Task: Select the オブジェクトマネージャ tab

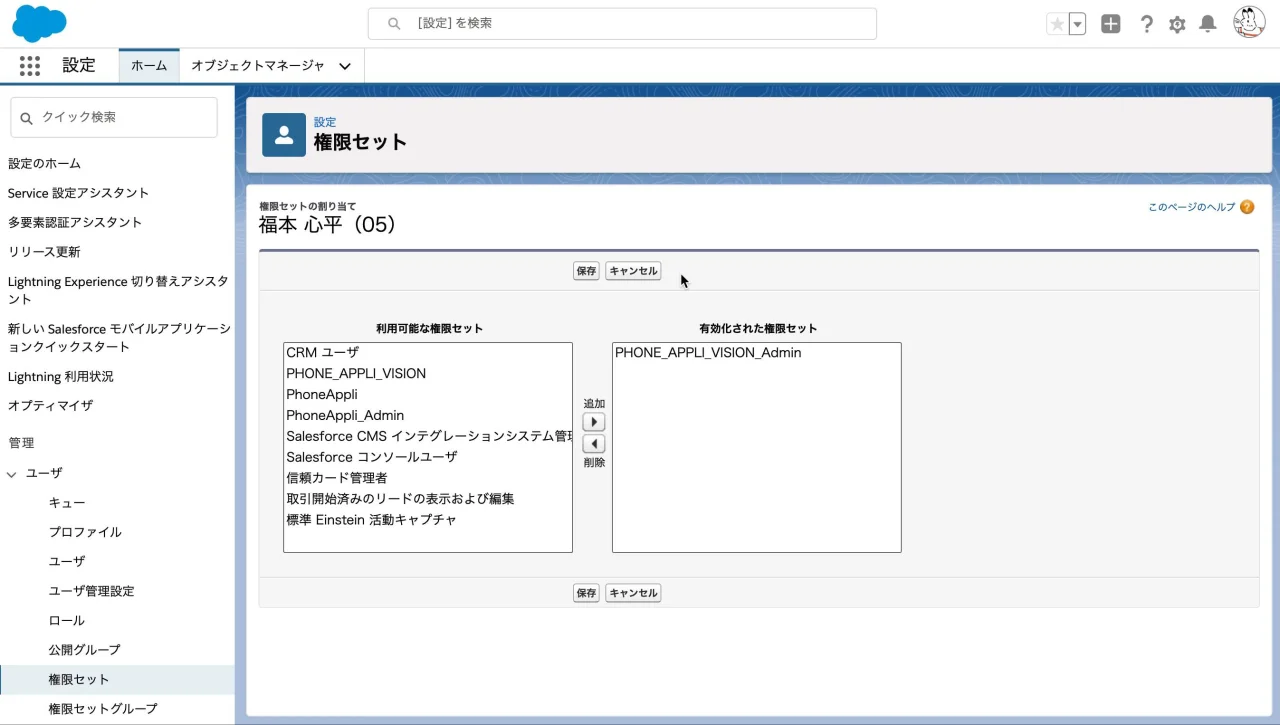Action: [258, 66]
